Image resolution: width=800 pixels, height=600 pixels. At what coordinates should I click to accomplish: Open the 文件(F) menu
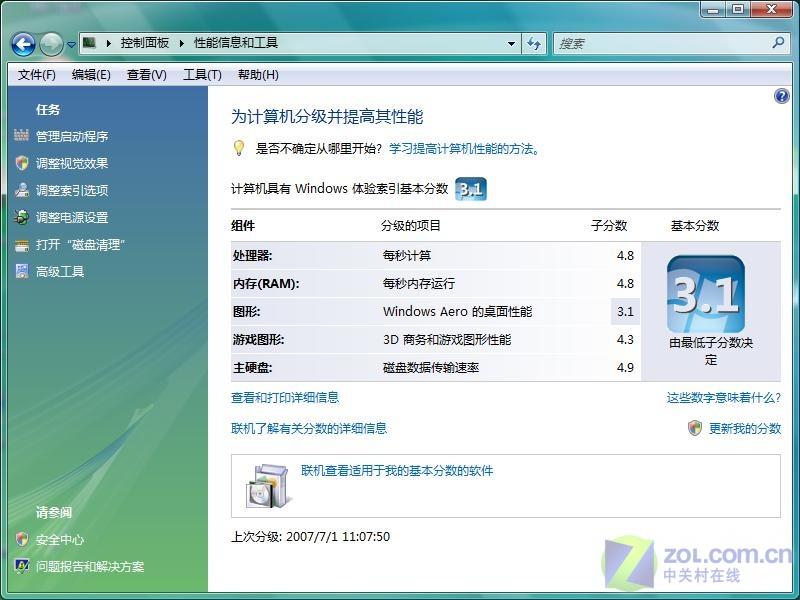point(36,74)
